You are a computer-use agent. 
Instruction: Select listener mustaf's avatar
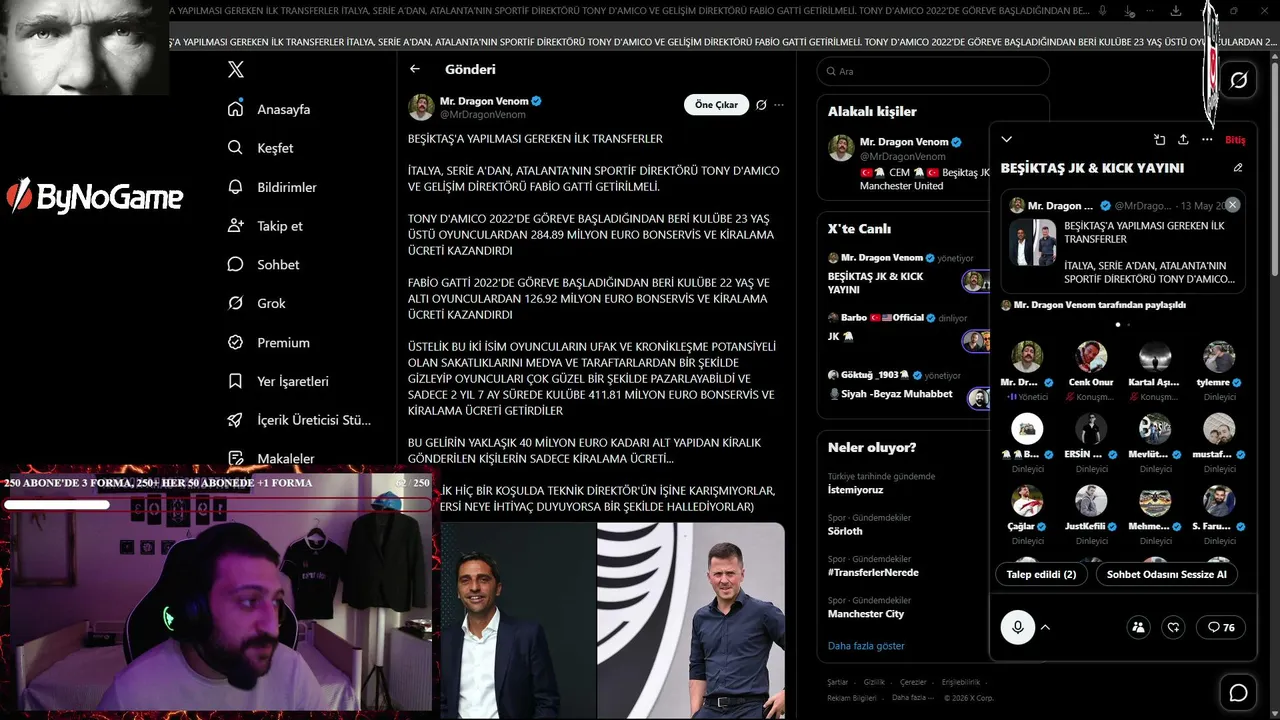(x=1219, y=429)
